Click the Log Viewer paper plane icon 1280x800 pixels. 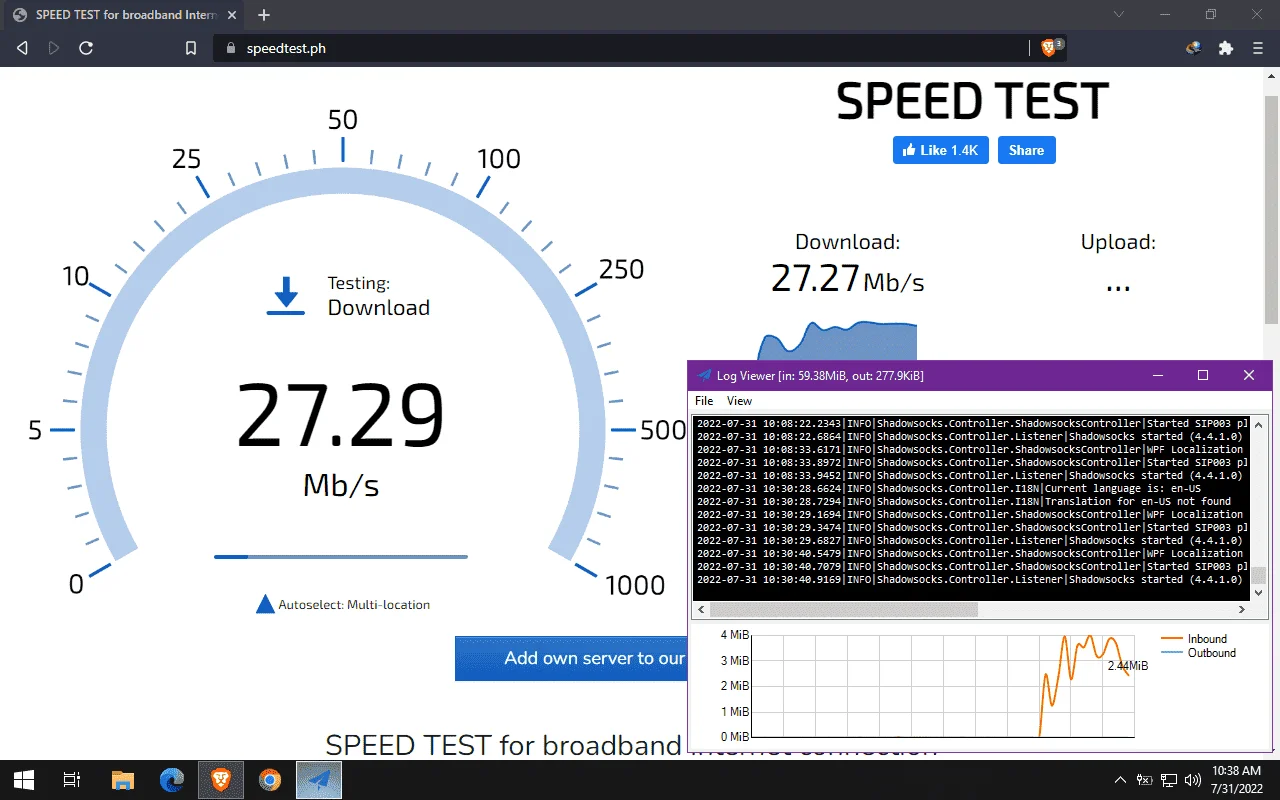704,375
